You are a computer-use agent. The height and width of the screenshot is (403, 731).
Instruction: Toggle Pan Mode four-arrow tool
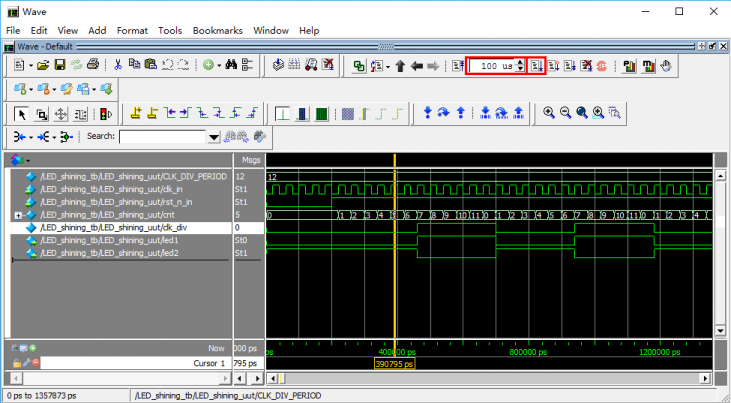tap(61, 114)
